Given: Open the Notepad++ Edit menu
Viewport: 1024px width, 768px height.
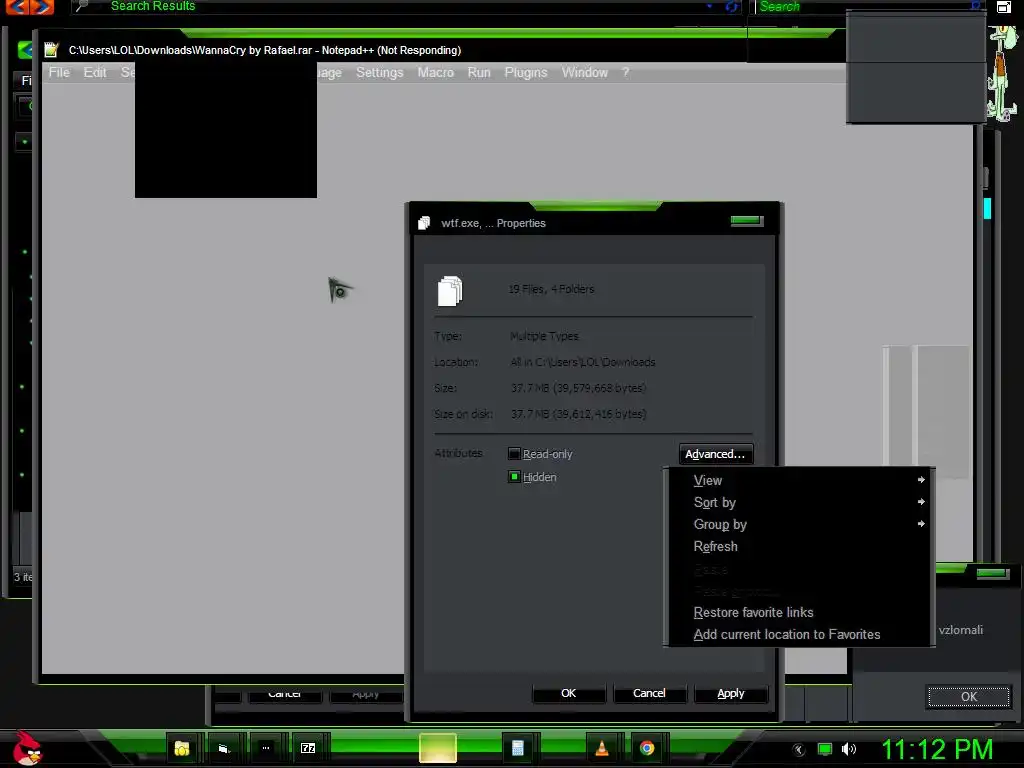Looking at the screenshot, I should tap(95, 72).
